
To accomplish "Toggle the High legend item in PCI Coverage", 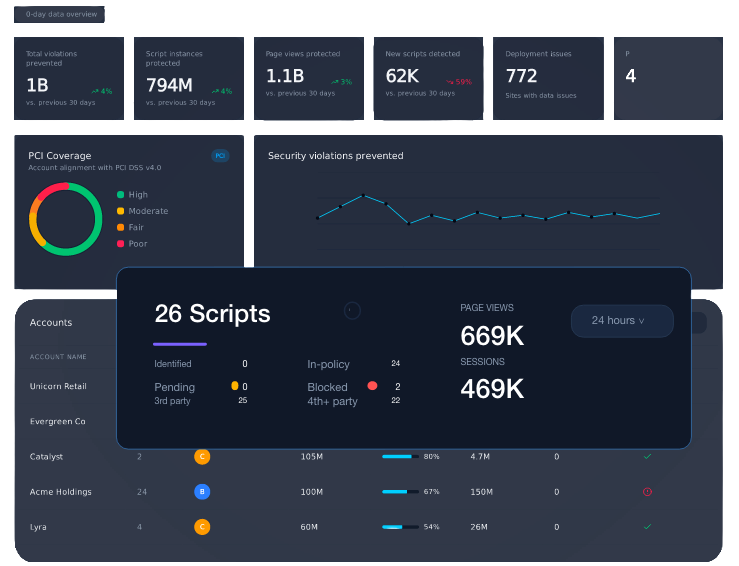I will (132, 195).
